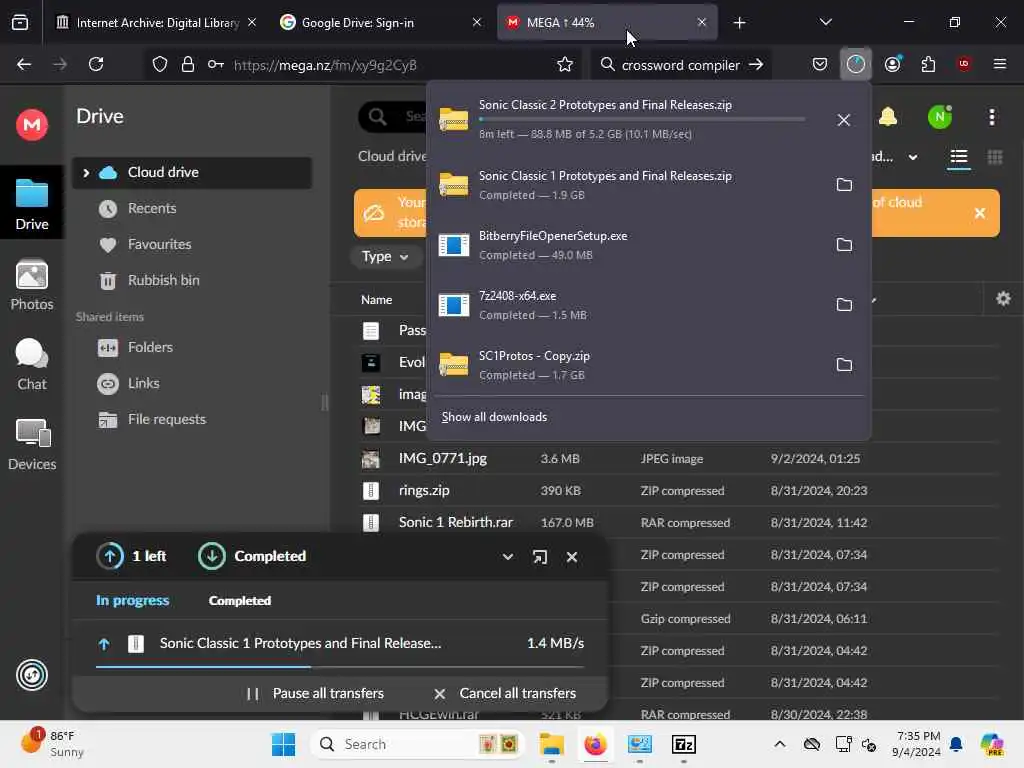Image resolution: width=1024 pixels, height=768 pixels.
Task: Cancel all transfers
Action: 505,694
